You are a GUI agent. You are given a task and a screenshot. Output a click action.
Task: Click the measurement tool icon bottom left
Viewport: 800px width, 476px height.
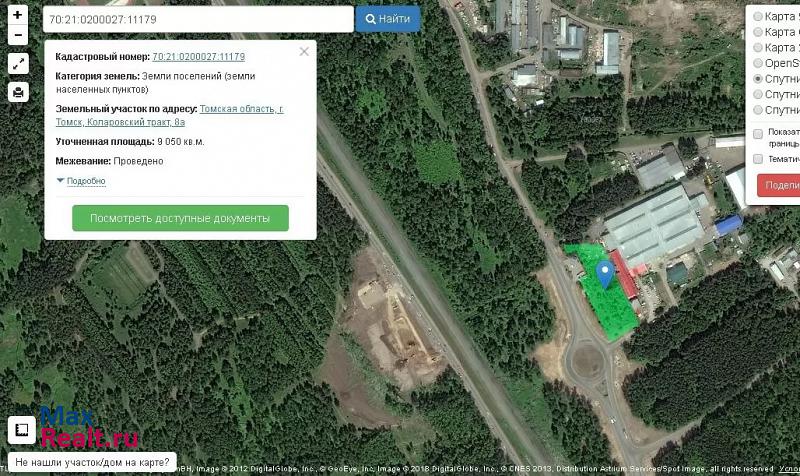pos(21,431)
